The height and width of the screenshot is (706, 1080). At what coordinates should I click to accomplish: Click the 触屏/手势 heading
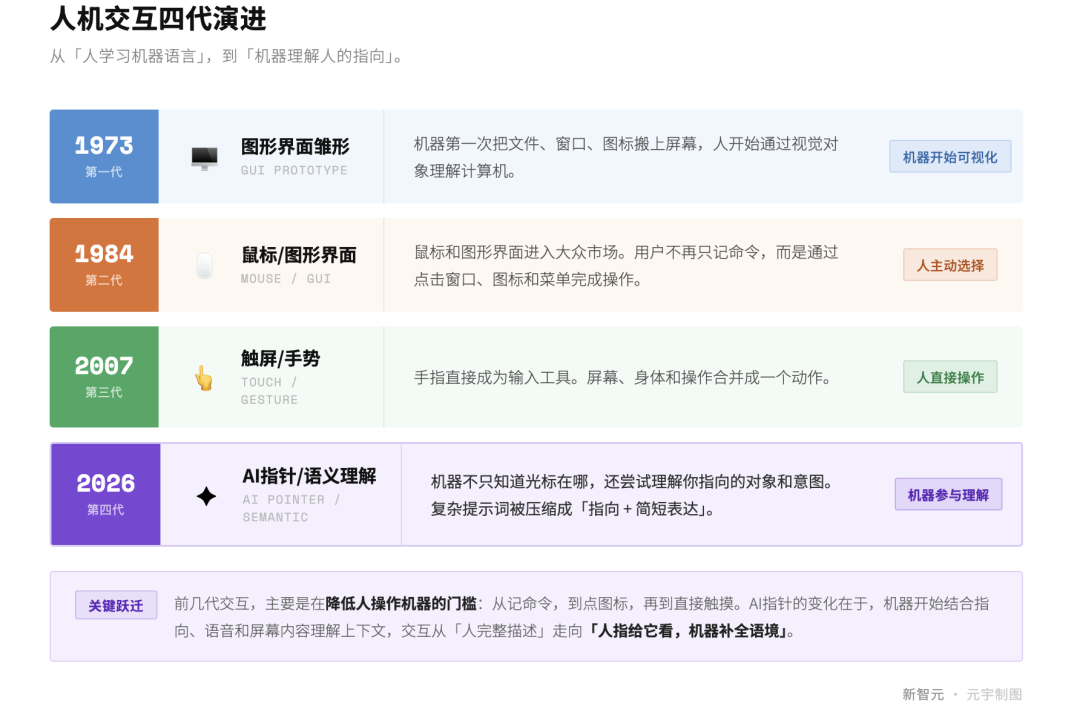[280, 359]
